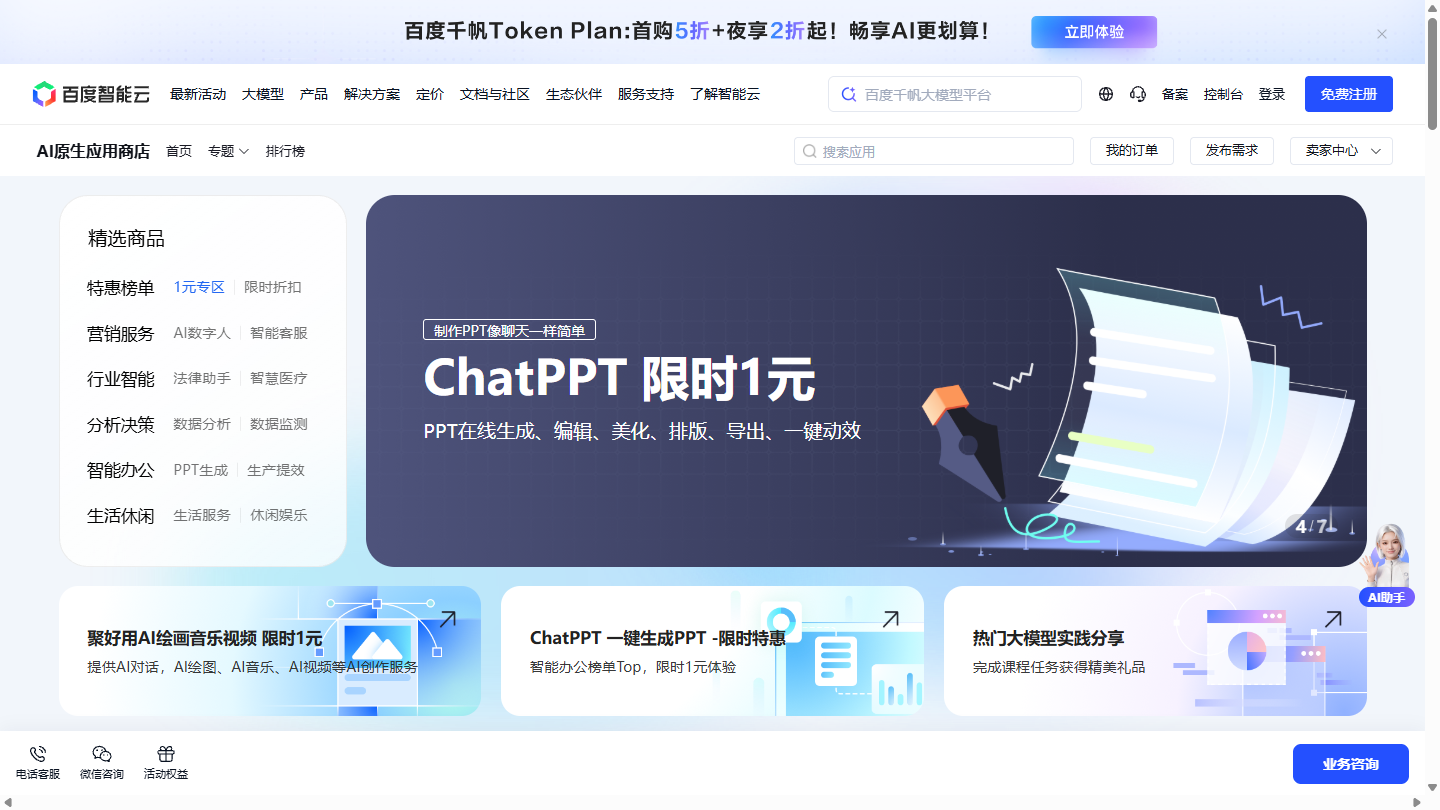The width and height of the screenshot is (1440, 810).
Task: Click the 生活休闲 heading
Action: 121,516
